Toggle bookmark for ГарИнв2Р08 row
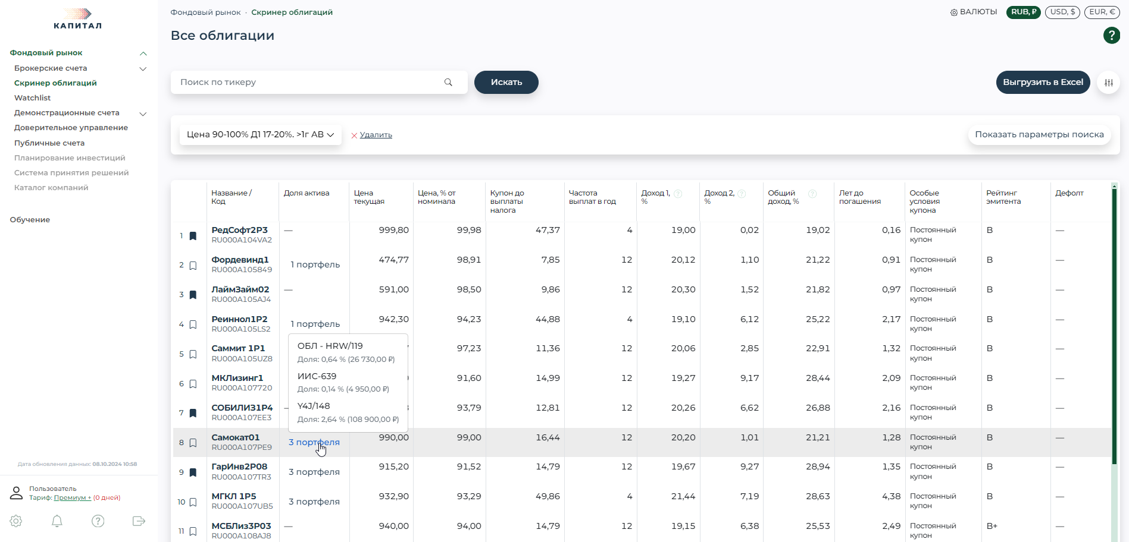 (193, 472)
